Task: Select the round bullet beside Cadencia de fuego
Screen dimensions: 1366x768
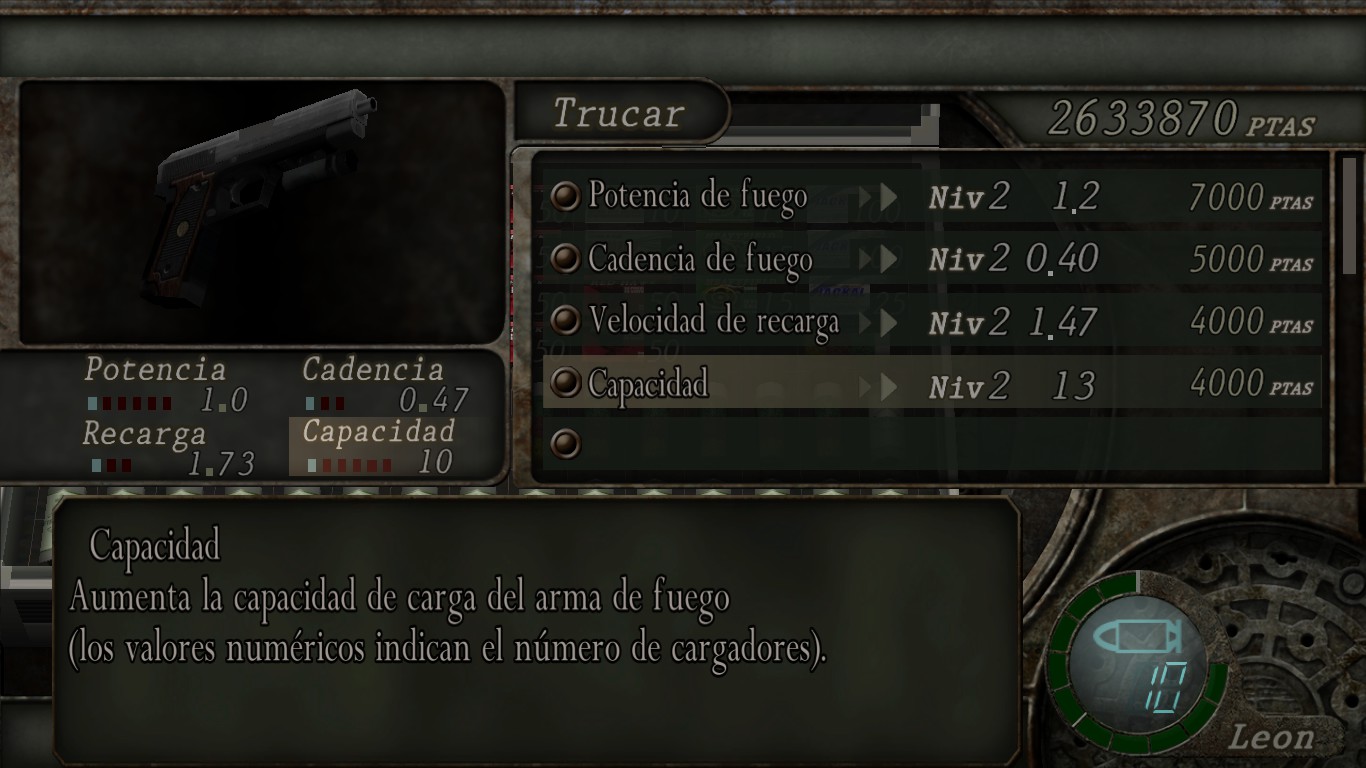Action: [x=566, y=259]
